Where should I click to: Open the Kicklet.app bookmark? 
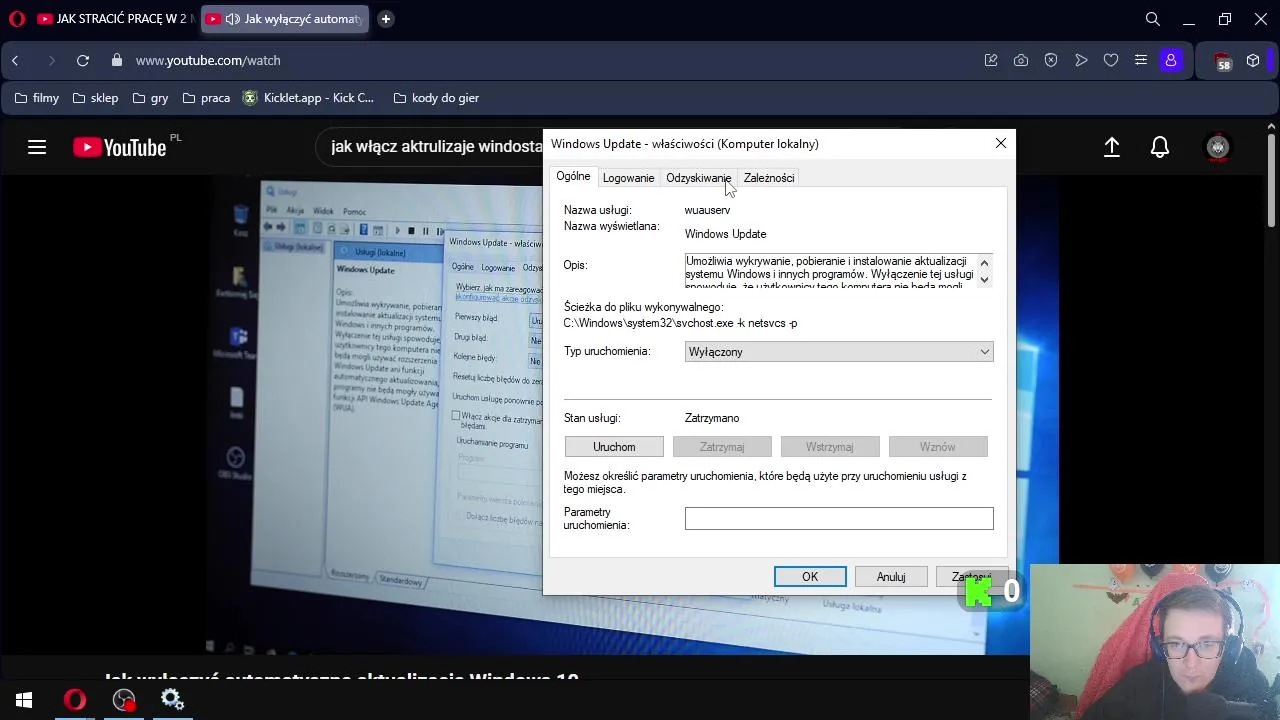coord(309,98)
